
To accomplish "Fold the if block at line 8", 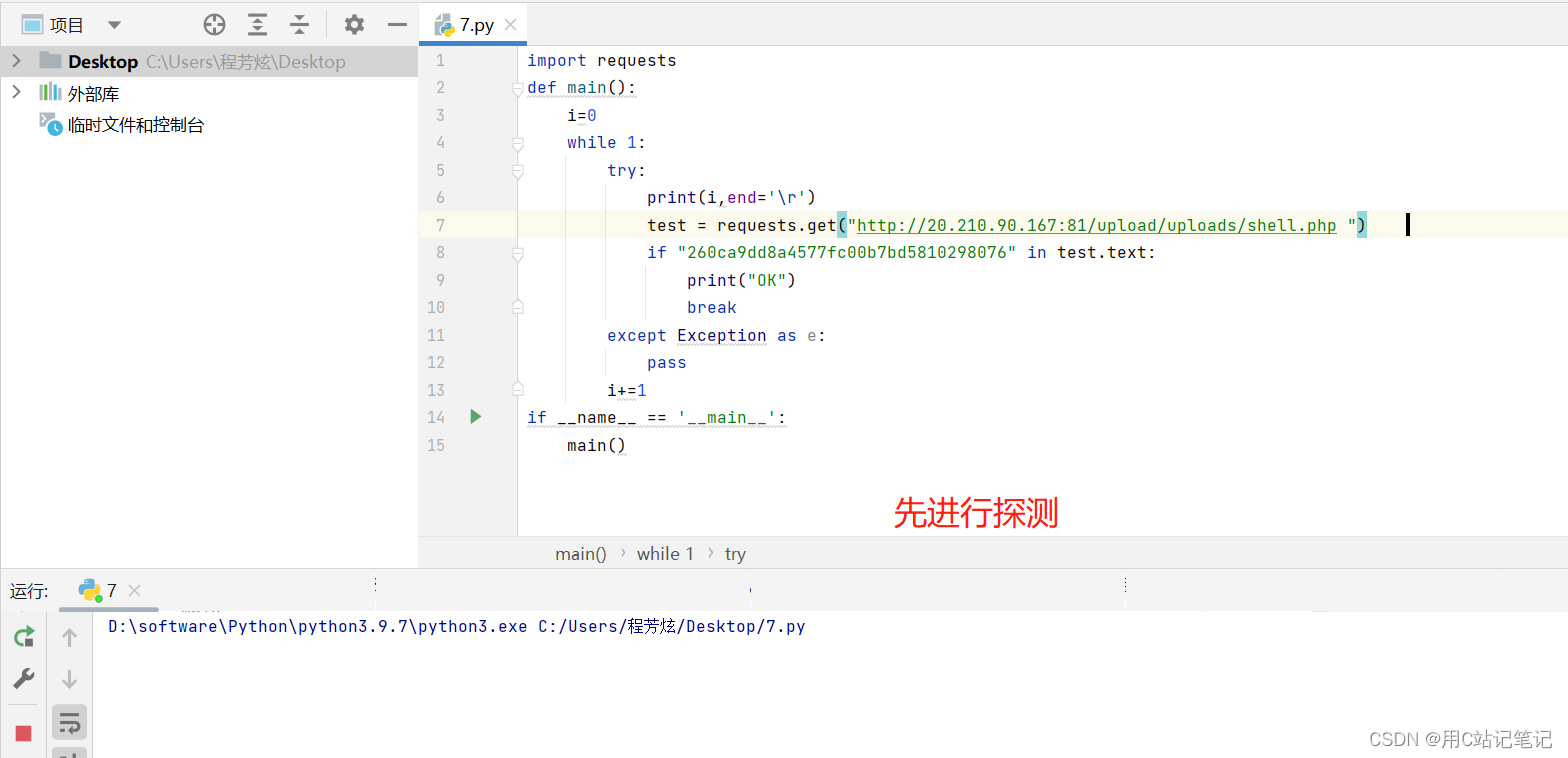I will (517, 254).
